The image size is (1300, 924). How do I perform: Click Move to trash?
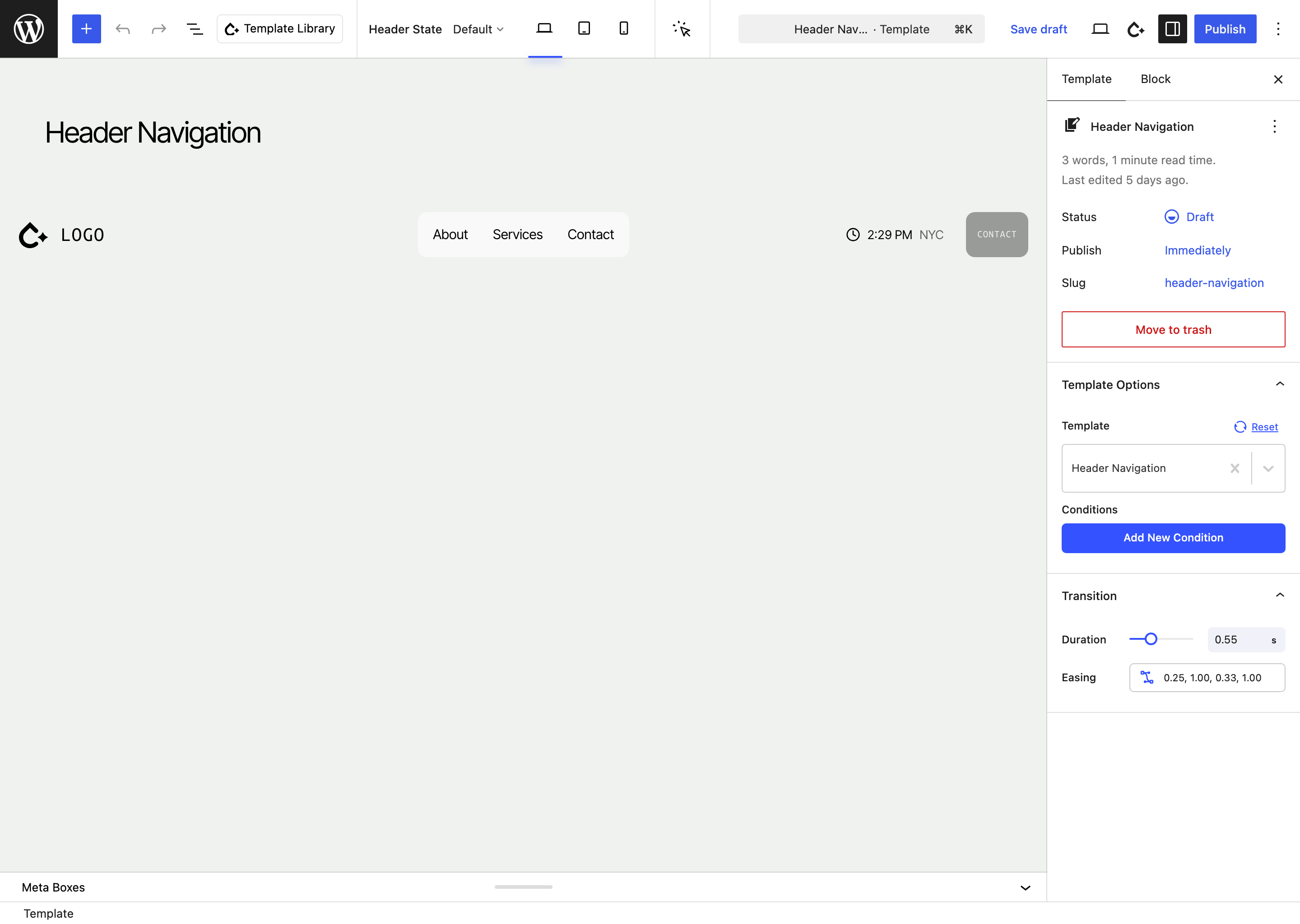coord(1173,329)
